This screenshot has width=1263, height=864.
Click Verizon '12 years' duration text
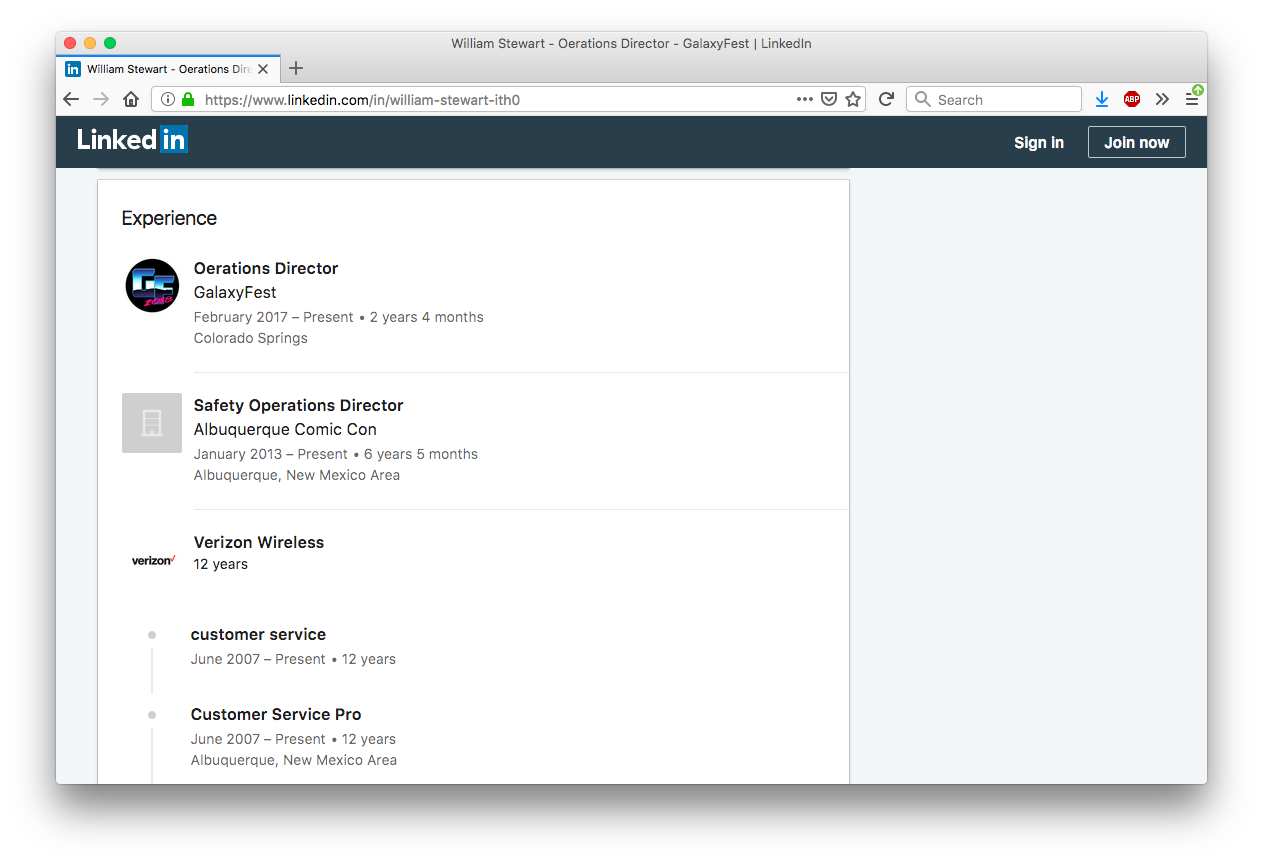(221, 564)
